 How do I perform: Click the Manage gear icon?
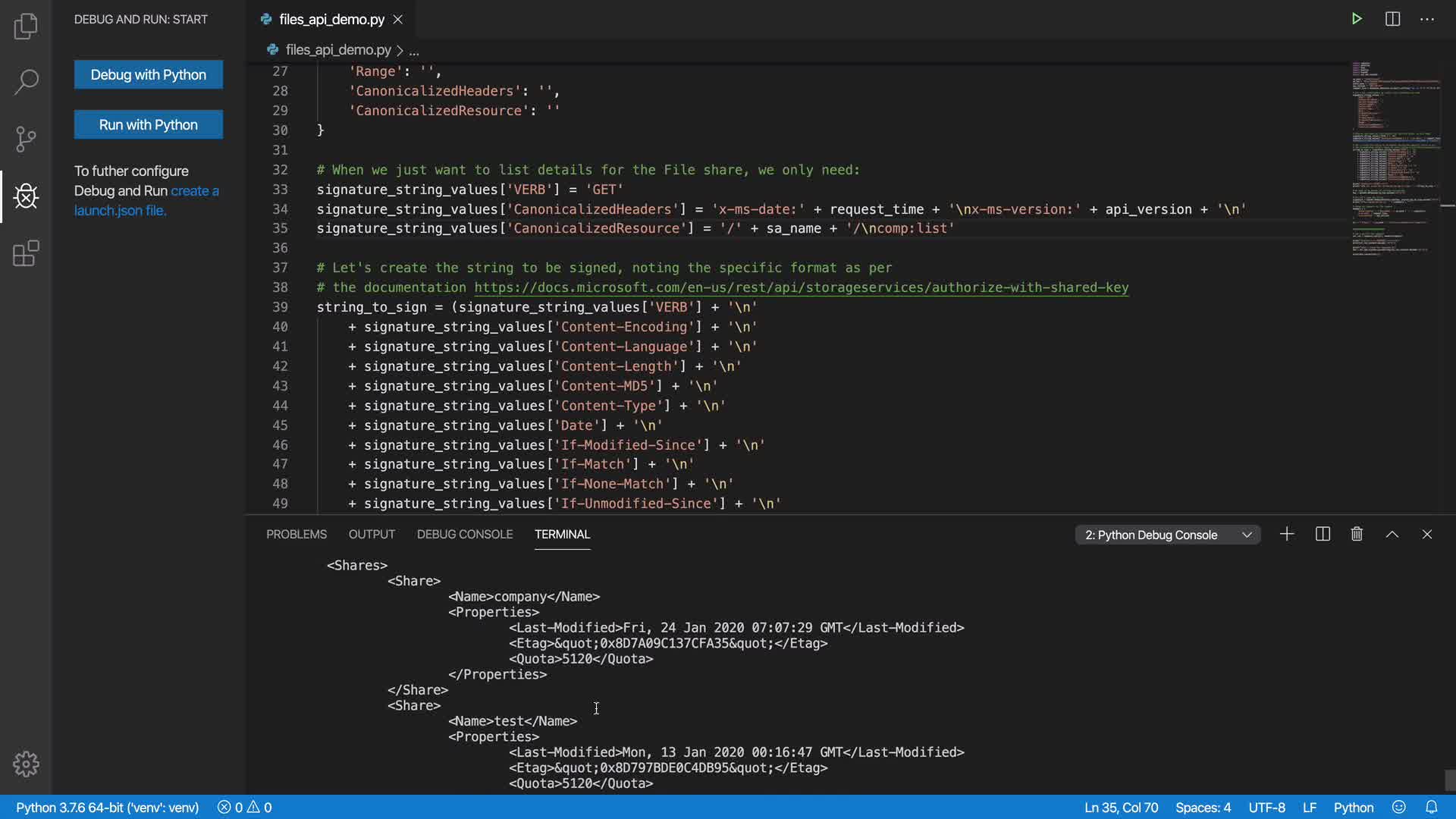tap(26, 764)
